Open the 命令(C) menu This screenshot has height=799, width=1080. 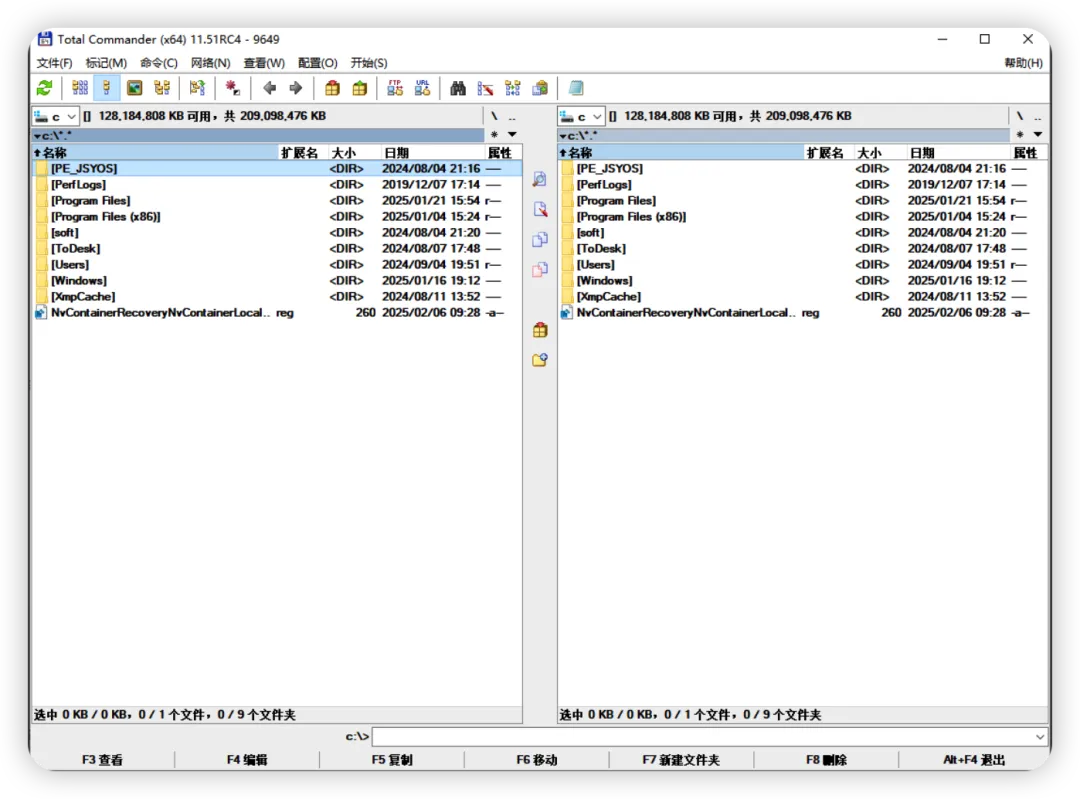tap(159, 63)
